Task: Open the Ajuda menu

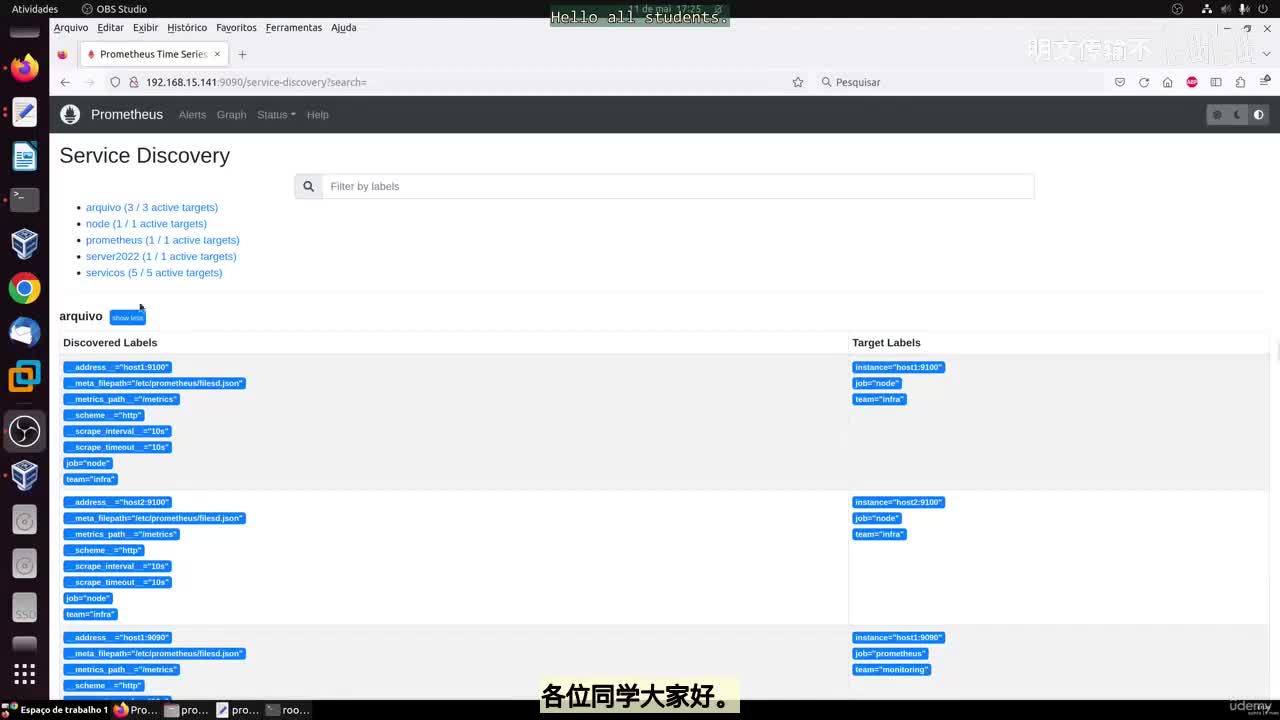Action: (344, 28)
